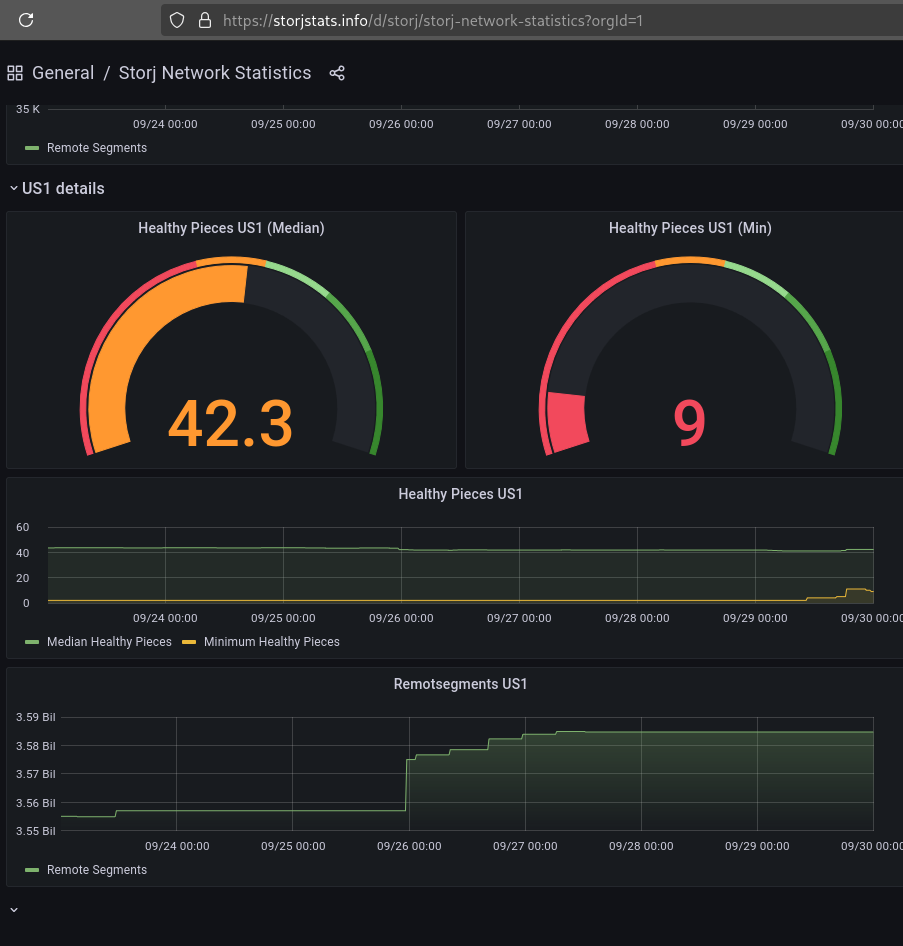903x946 pixels.
Task: Share the dashboard using the share icon
Action: [x=337, y=73]
